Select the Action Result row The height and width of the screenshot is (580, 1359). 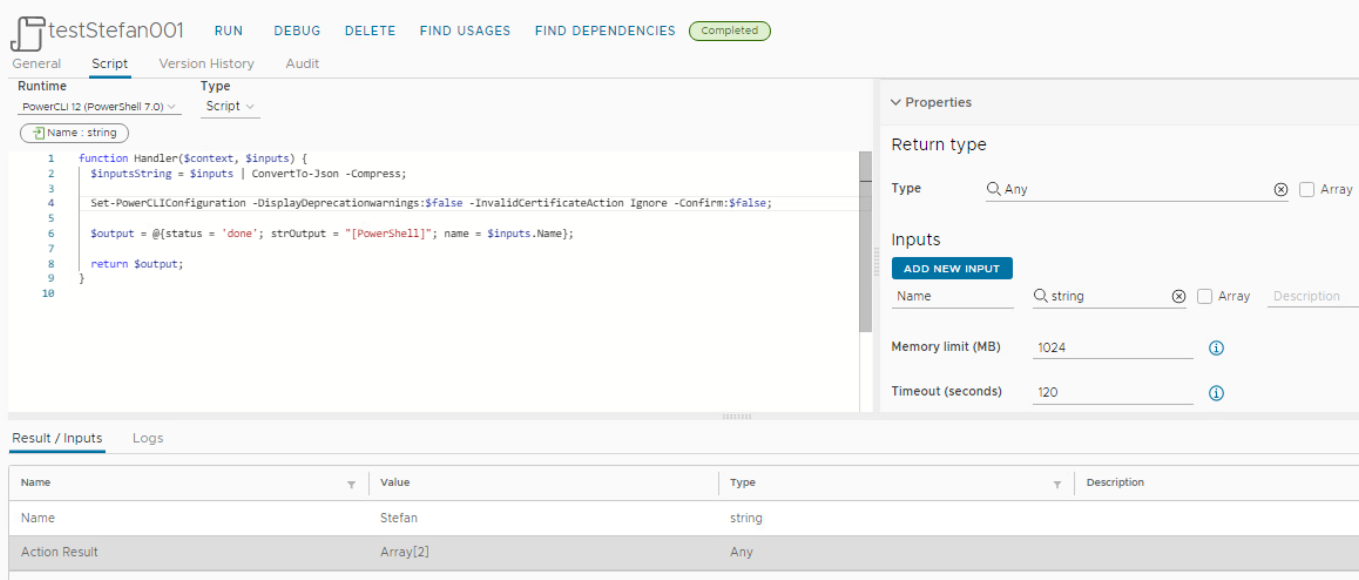683,552
